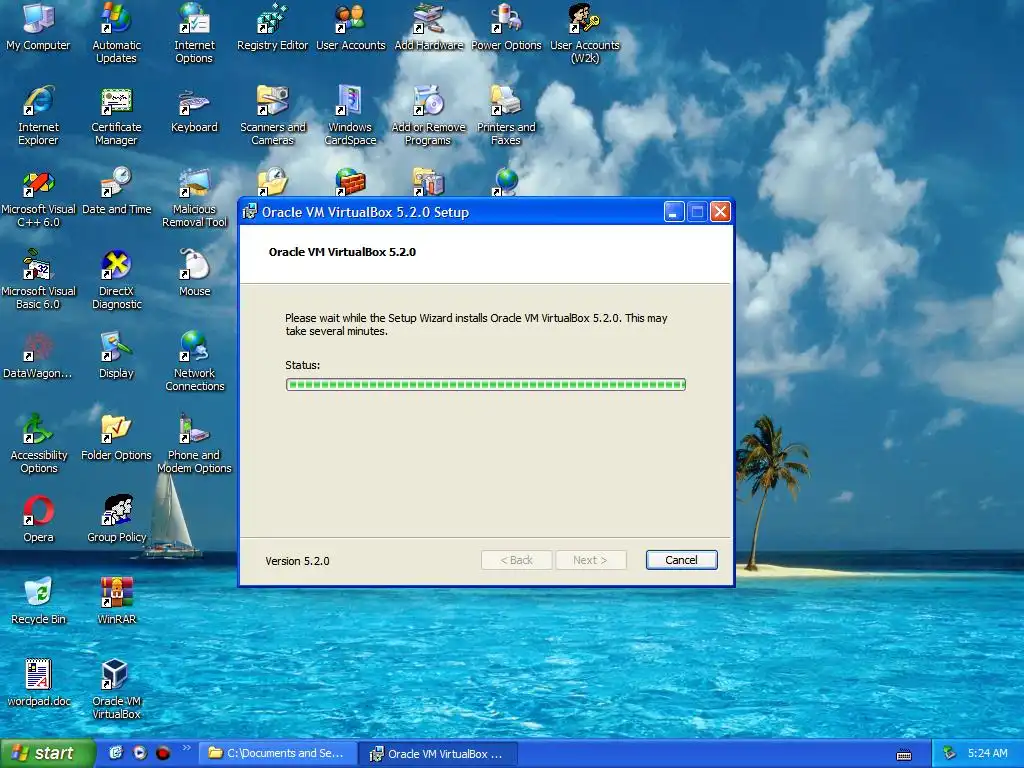Select the WinRAR desktop icon

click(116, 601)
